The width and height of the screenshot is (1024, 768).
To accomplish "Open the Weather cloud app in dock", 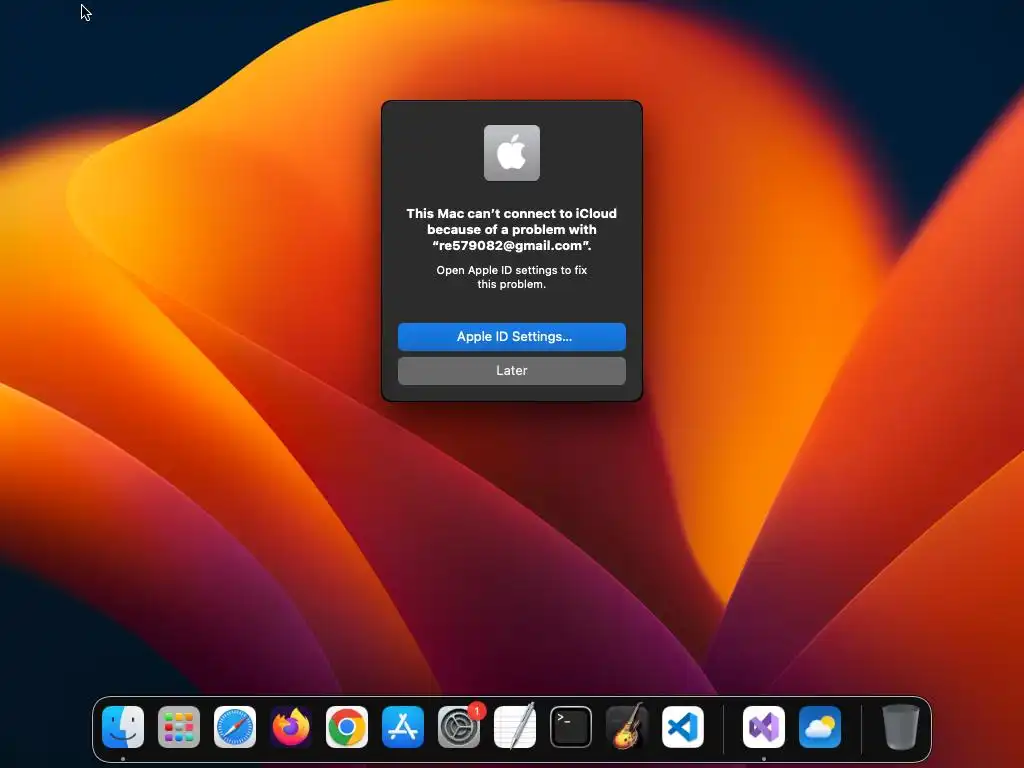I will point(820,726).
